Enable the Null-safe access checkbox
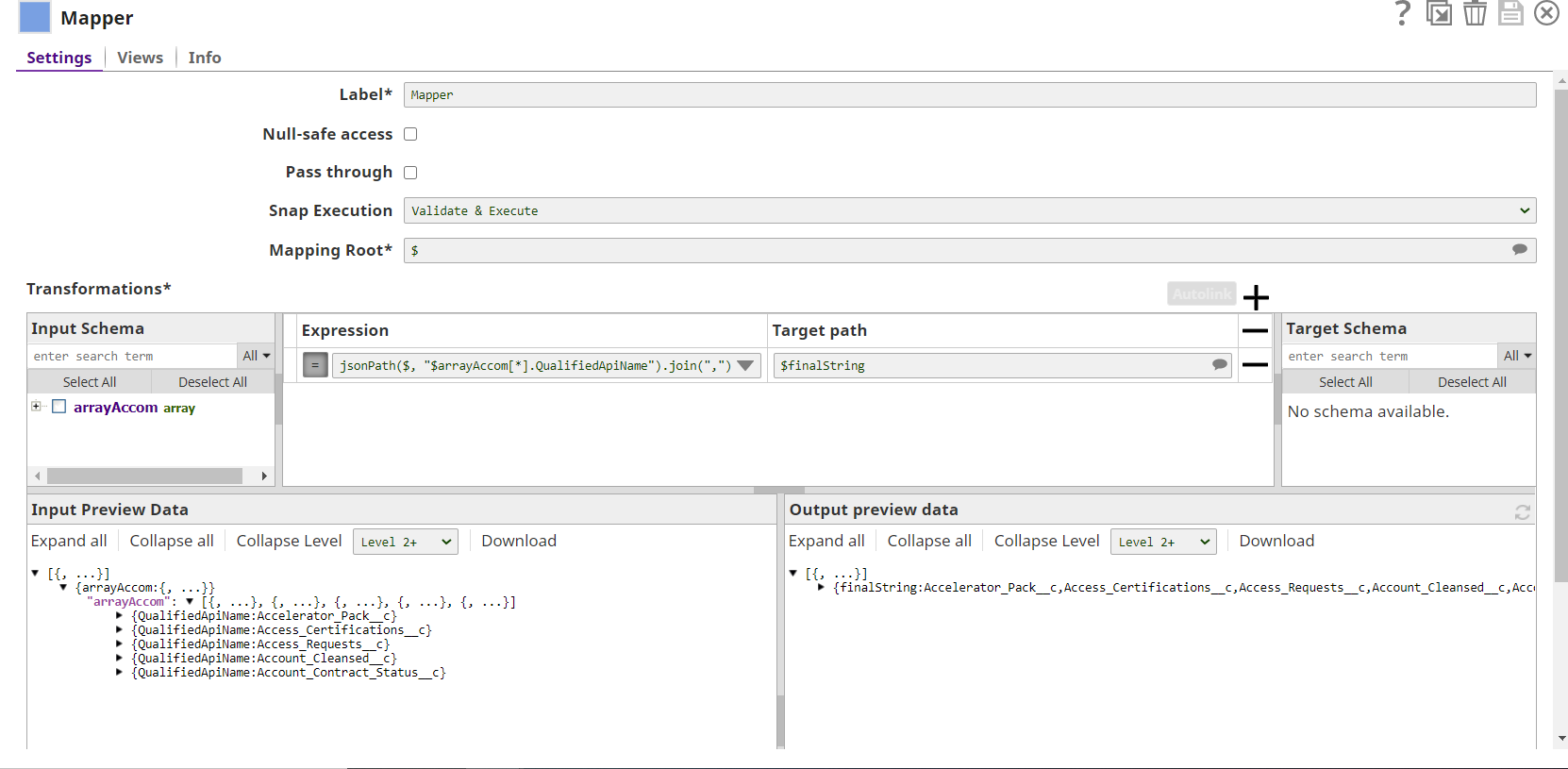 410,134
